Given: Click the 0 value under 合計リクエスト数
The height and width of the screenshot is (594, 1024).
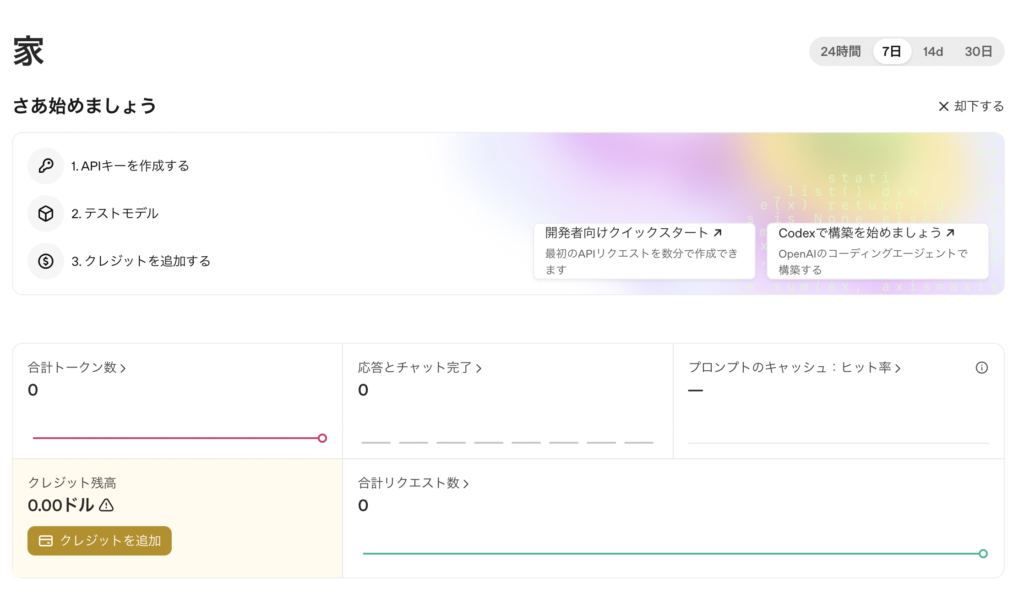Looking at the screenshot, I should tap(363, 506).
